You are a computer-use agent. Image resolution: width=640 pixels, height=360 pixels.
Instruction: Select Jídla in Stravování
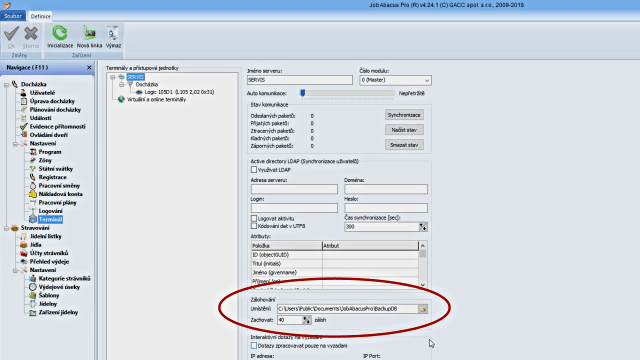tap(35, 245)
